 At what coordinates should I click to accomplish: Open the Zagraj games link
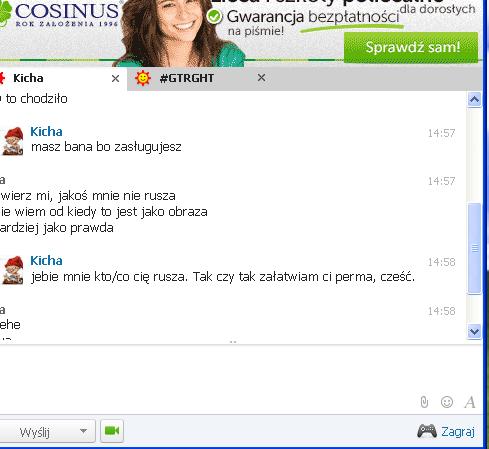pyautogui.click(x=458, y=432)
